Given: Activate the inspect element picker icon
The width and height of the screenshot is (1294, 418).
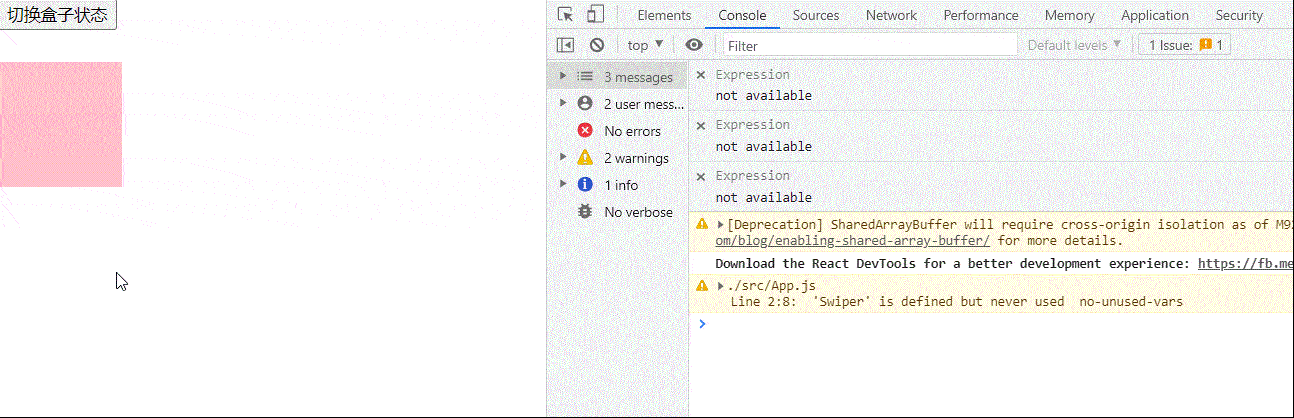Looking at the screenshot, I should click(x=566, y=15).
